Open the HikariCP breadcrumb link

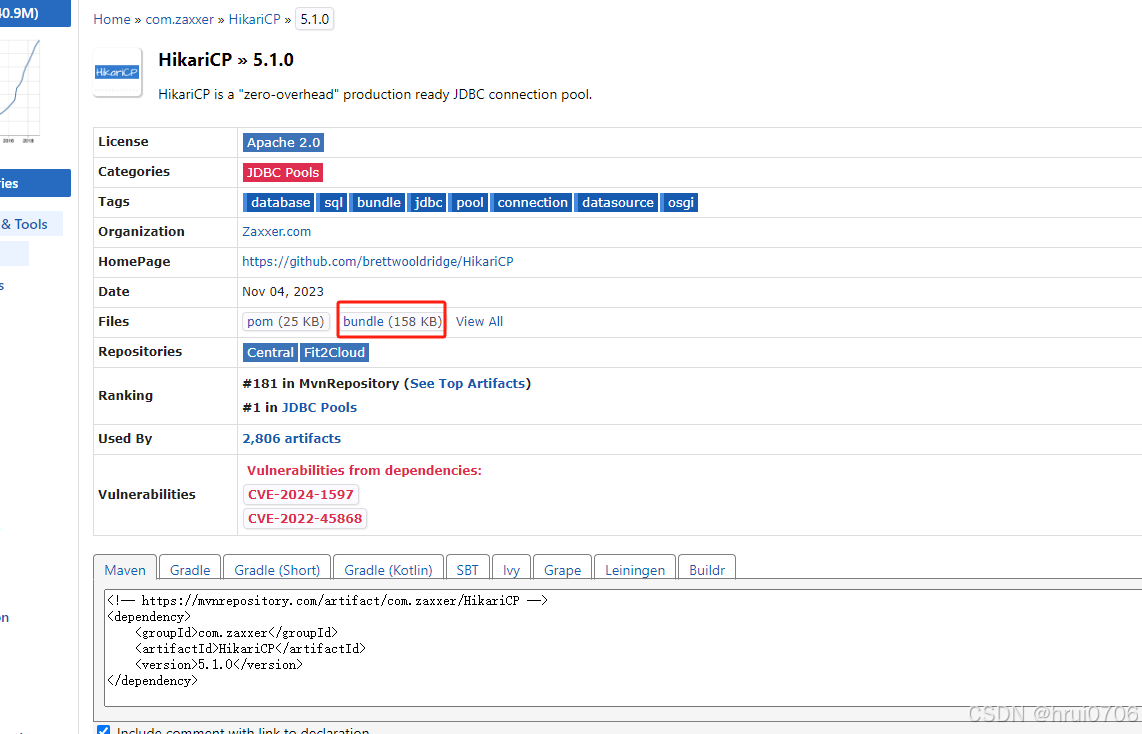pyautogui.click(x=254, y=20)
